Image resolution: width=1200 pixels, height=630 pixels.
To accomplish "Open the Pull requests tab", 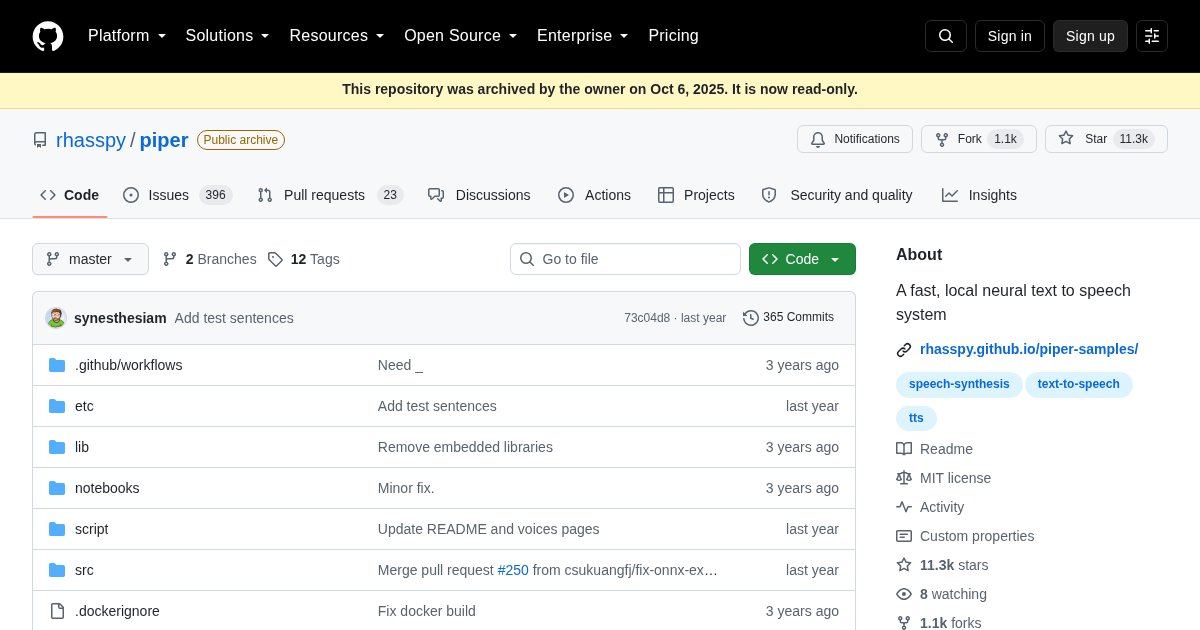I will 330,195.
